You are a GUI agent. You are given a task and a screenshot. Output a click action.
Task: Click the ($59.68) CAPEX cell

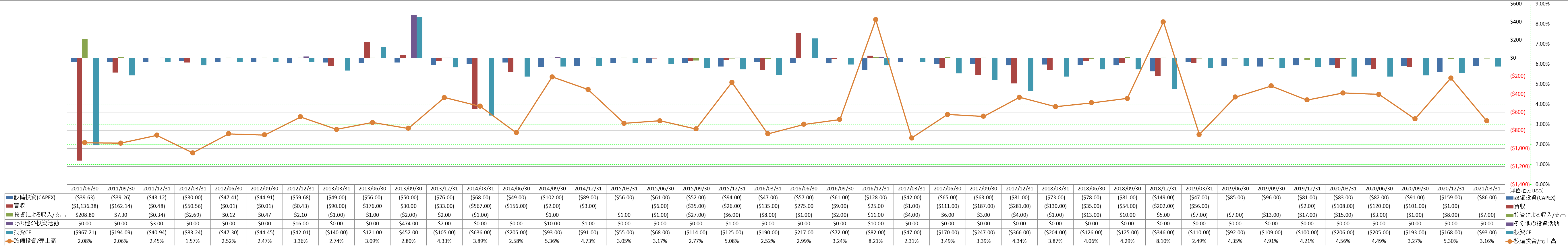point(301,198)
